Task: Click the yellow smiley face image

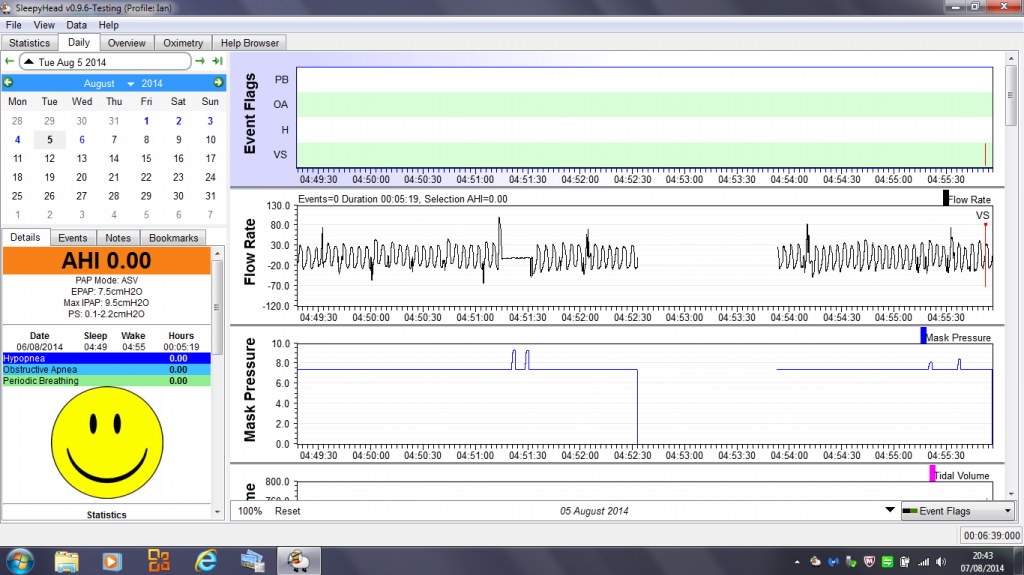Action: 107,442
